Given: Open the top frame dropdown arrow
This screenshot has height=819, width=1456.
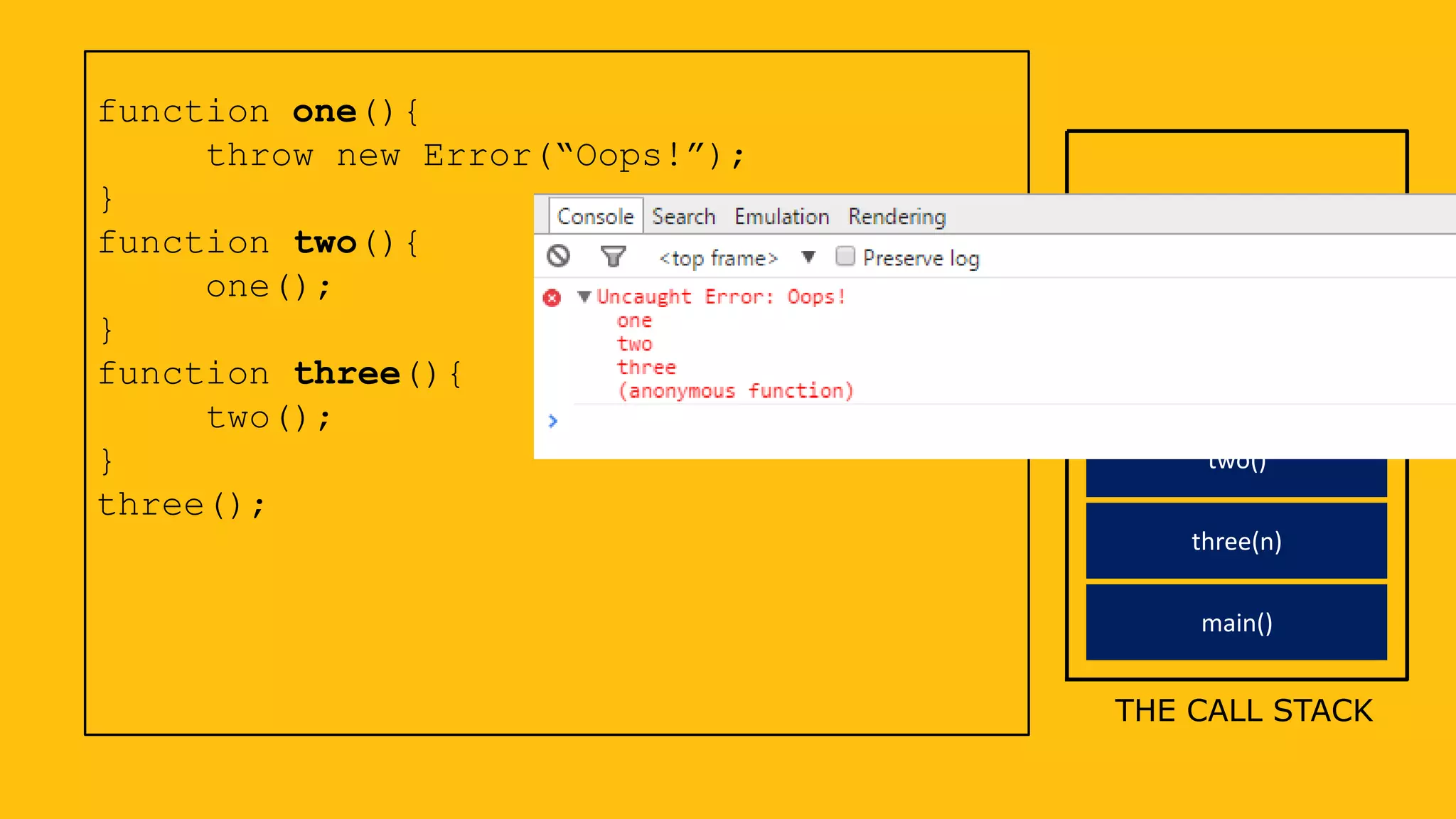Looking at the screenshot, I should [x=808, y=257].
